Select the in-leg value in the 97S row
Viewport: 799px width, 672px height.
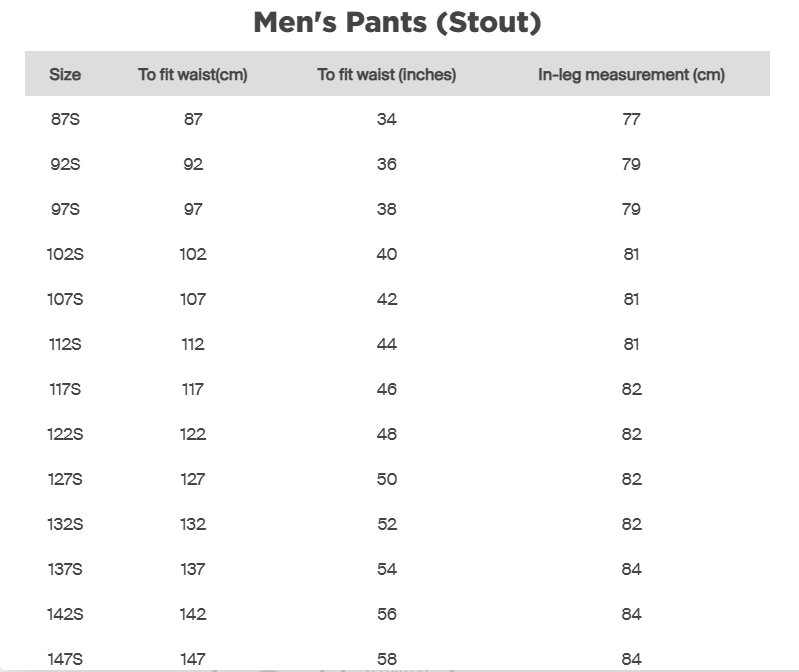pyautogui.click(x=631, y=210)
